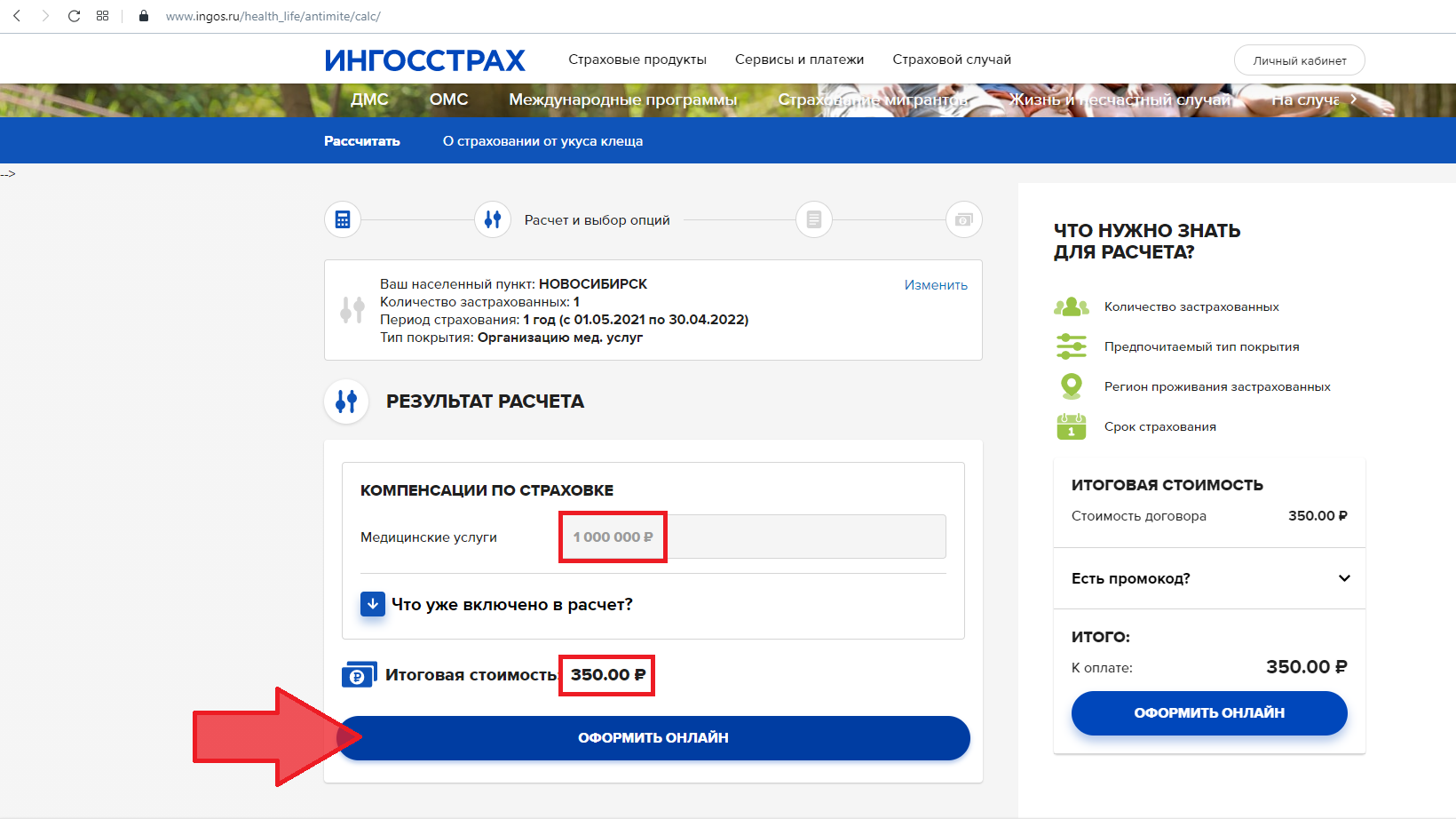Select ОМС category
The height and width of the screenshot is (819, 1456).
pos(448,99)
